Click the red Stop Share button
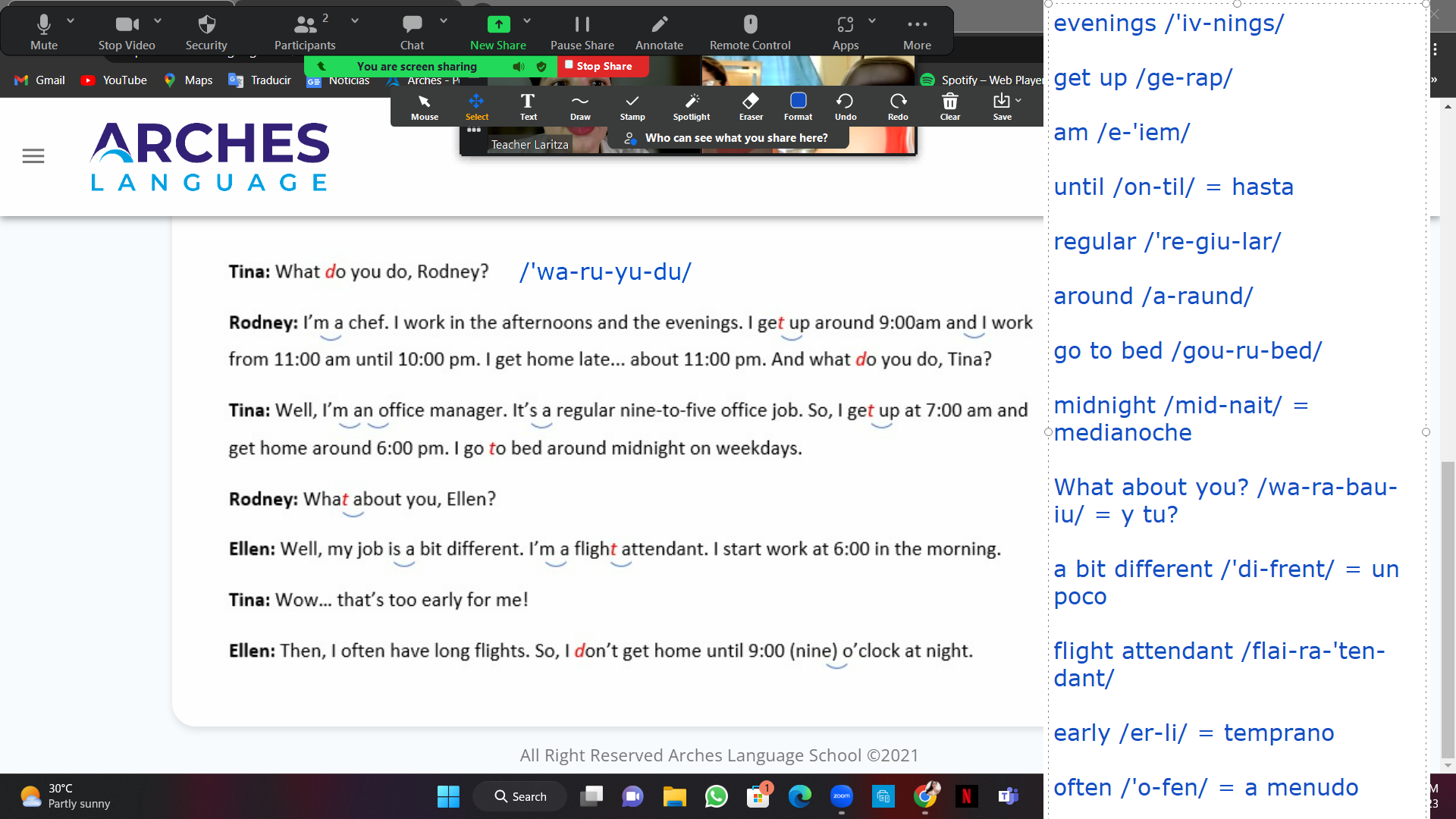Viewport: 1456px width, 819px height. (603, 67)
